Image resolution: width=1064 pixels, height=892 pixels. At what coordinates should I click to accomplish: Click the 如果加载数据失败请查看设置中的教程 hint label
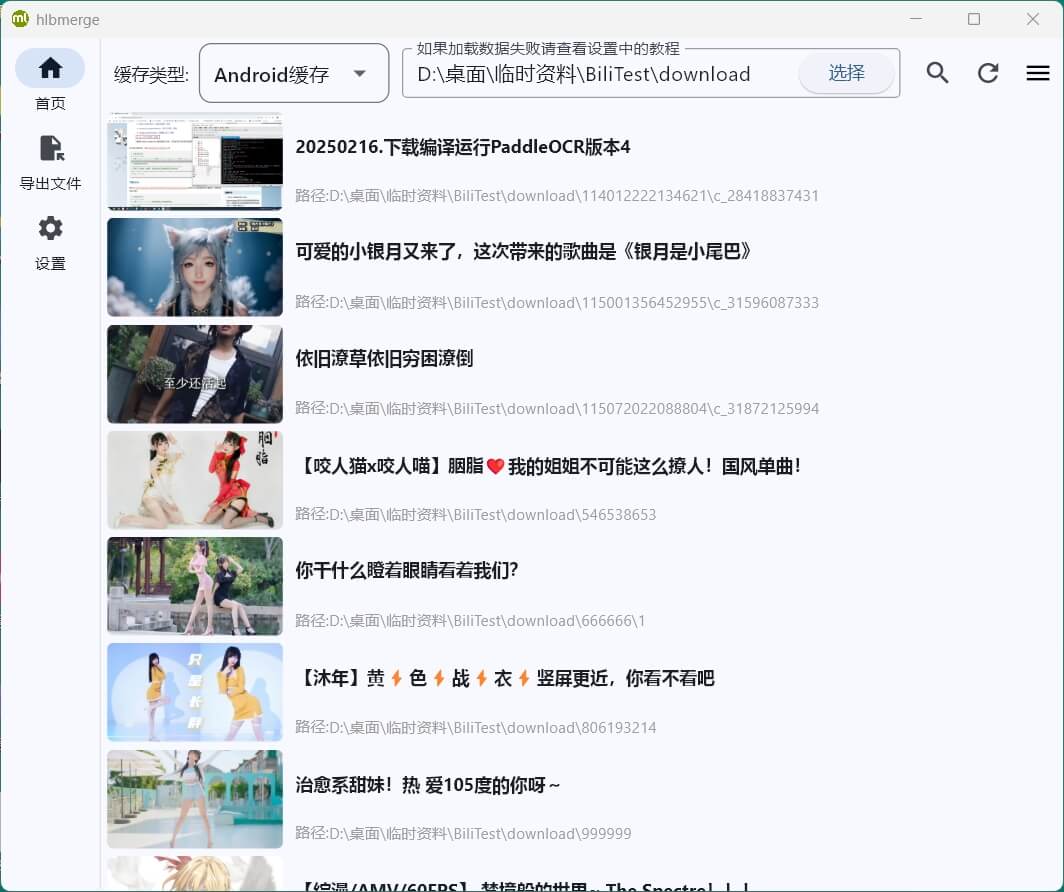point(548,49)
